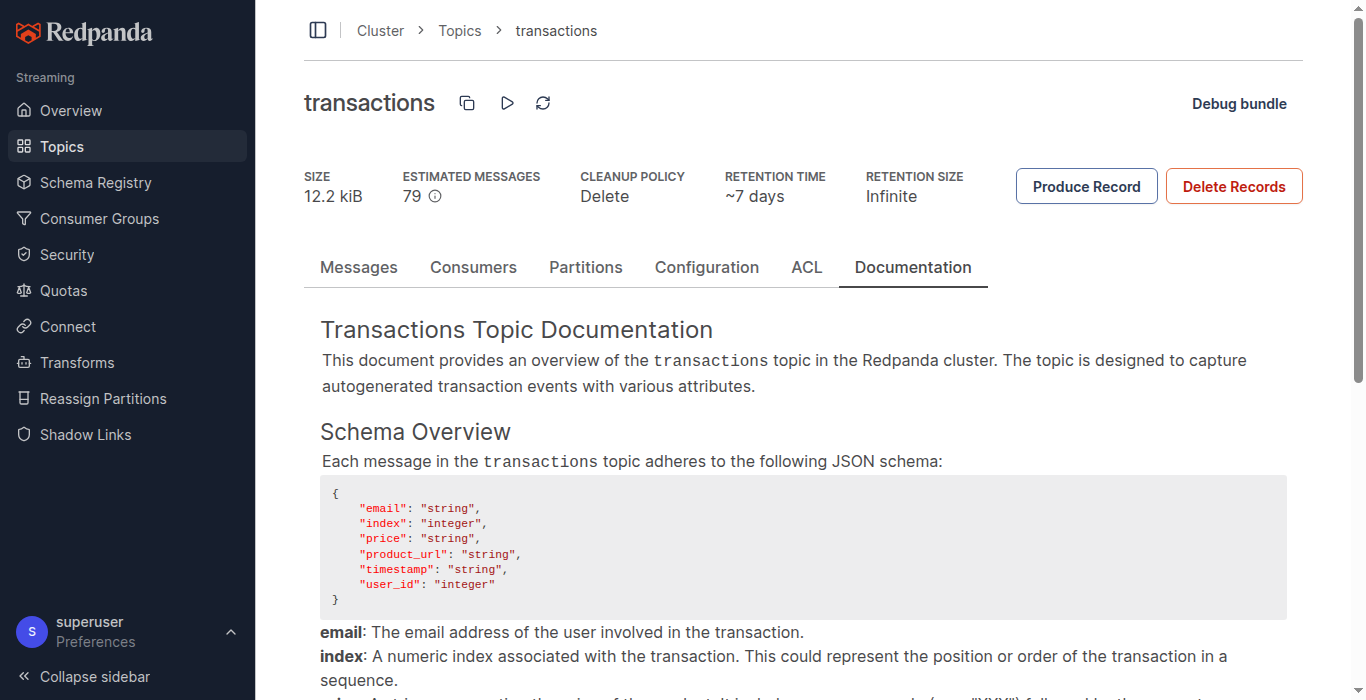Click the Reassign Partitions icon
The width and height of the screenshot is (1366, 700).
(x=24, y=399)
